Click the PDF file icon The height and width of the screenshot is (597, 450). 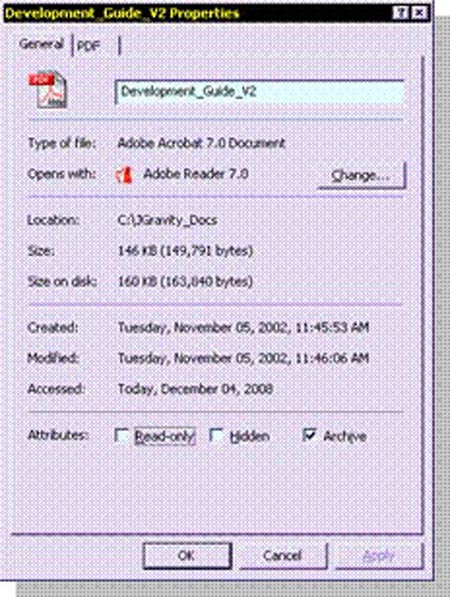tap(48, 90)
